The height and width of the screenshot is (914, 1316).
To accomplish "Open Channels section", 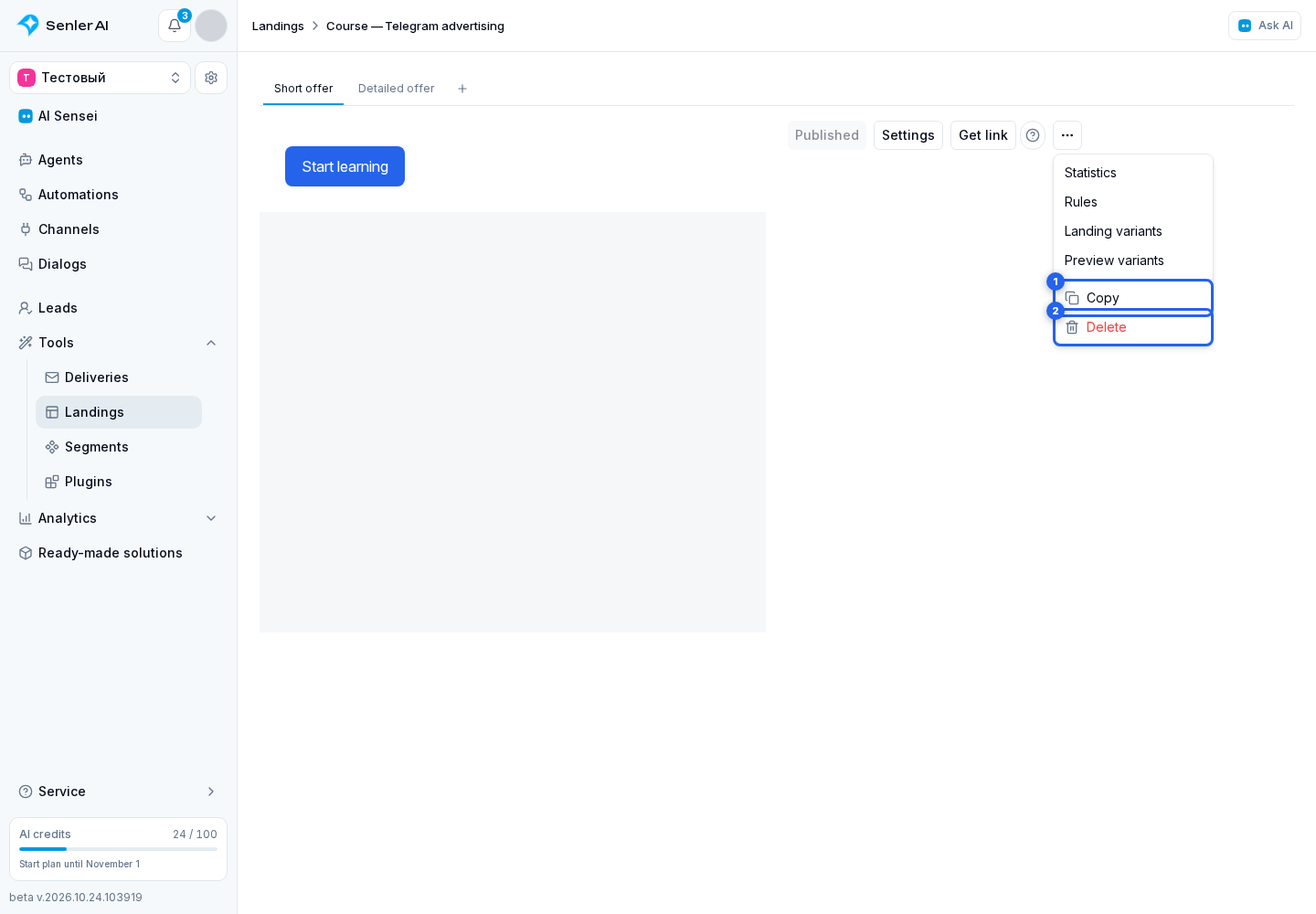I will 119,229.
